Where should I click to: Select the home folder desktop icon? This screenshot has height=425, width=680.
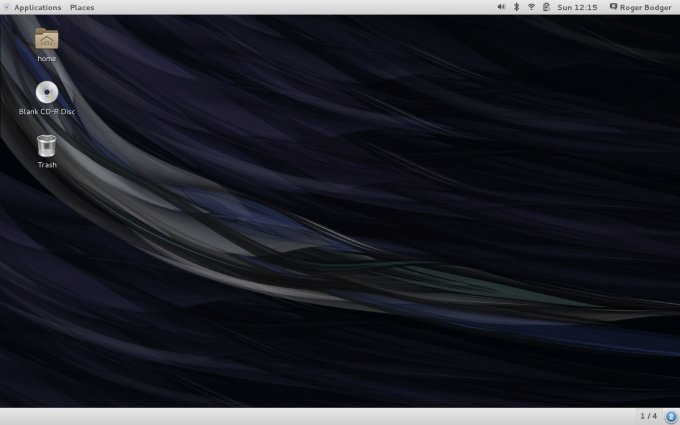[x=46, y=45]
